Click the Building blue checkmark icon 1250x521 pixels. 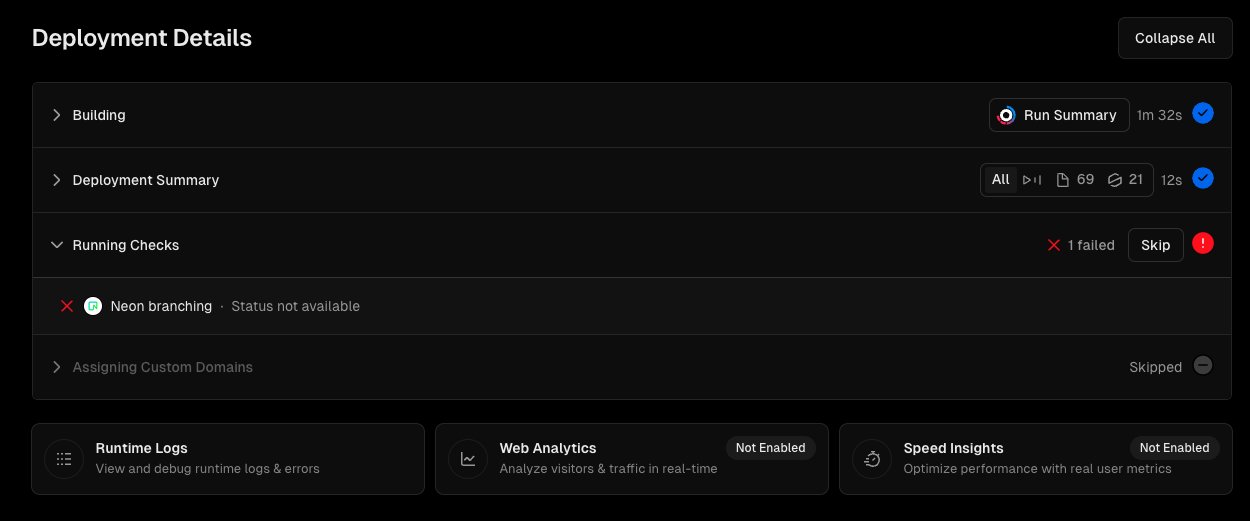tap(1203, 114)
